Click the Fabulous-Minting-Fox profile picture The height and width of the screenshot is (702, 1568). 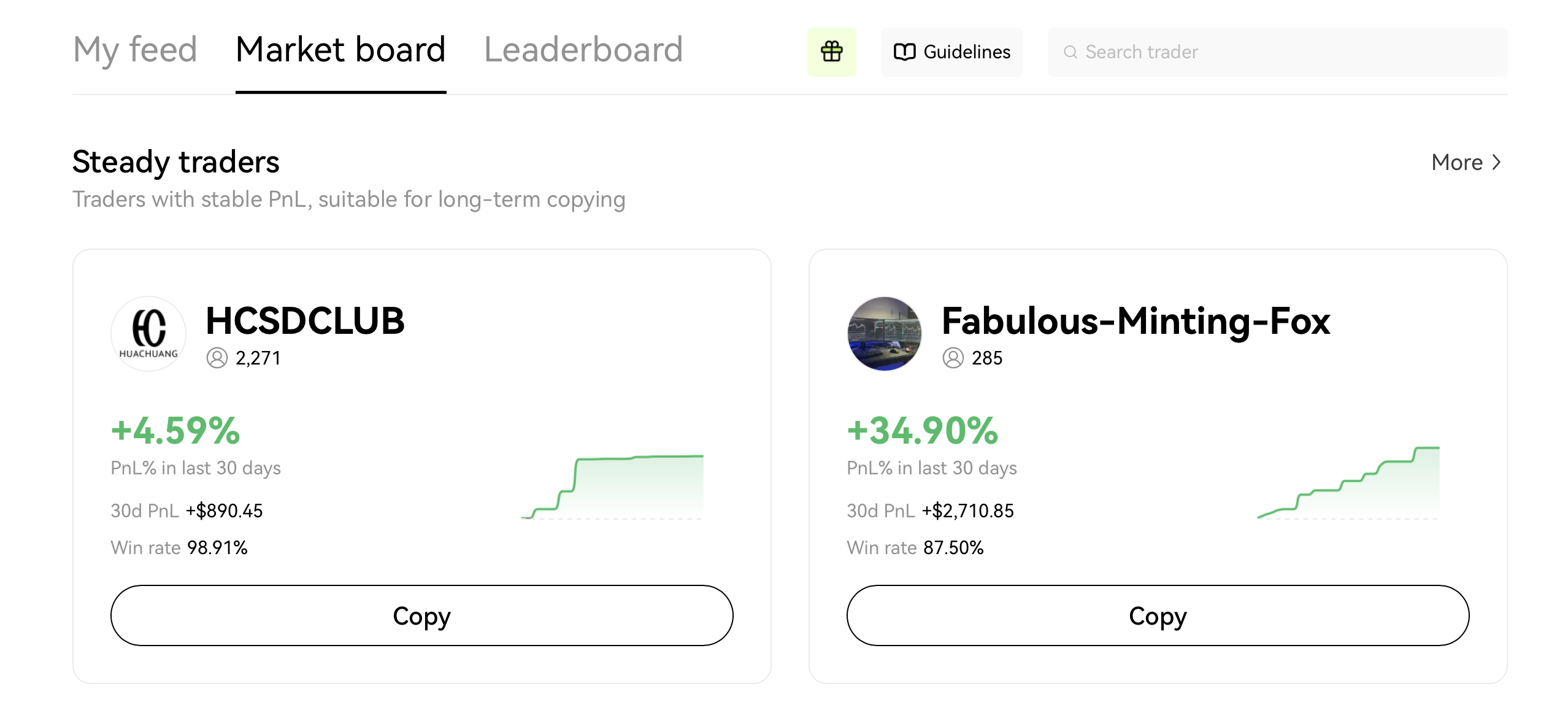pyautogui.click(x=885, y=334)
